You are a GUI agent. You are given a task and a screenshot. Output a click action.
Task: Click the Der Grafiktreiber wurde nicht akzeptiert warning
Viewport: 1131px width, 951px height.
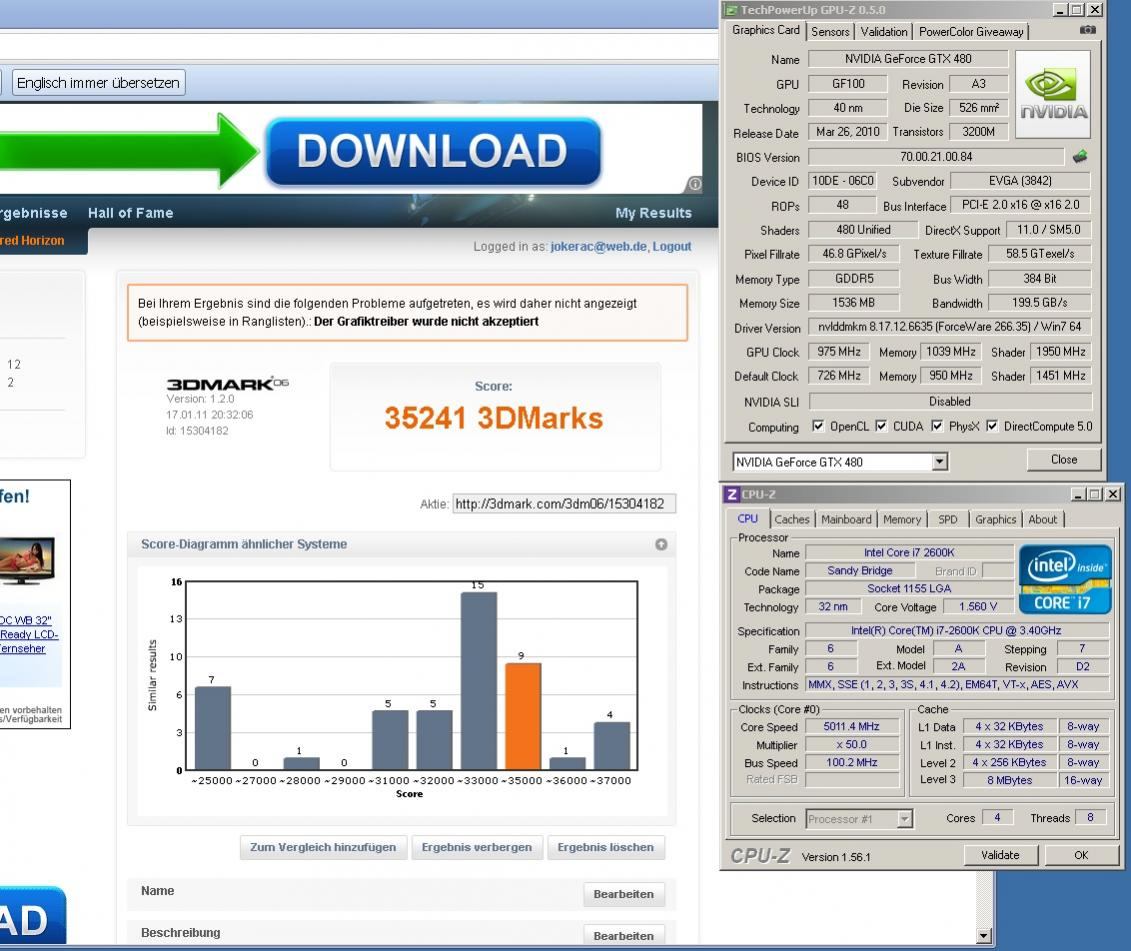(426, 322)
